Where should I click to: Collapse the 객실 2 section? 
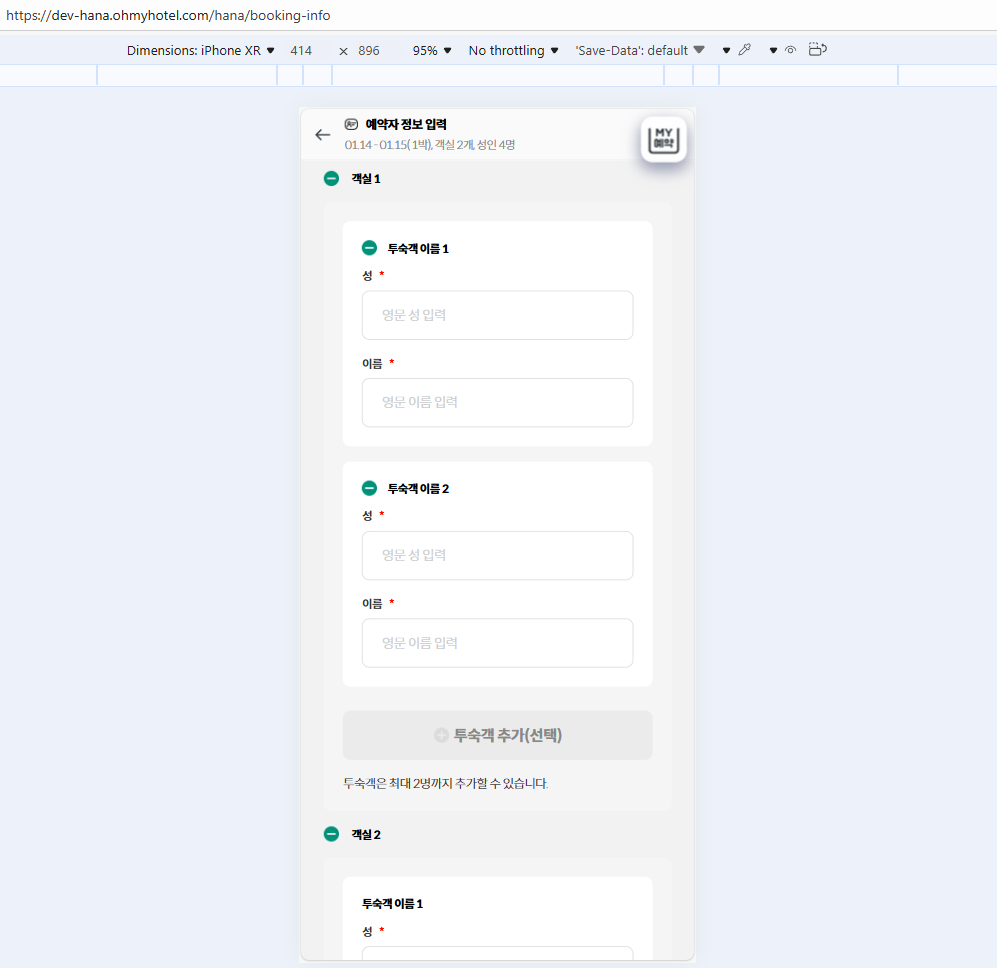tap(331, 834)
